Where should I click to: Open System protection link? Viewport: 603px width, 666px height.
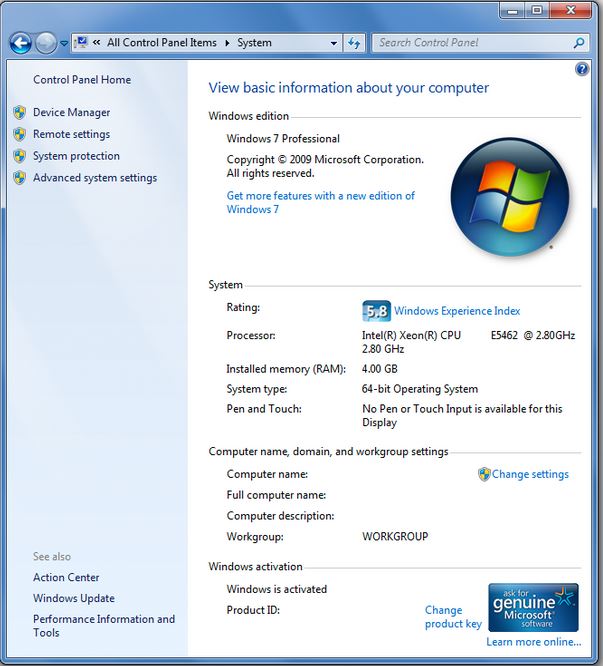tap(76, 156)
